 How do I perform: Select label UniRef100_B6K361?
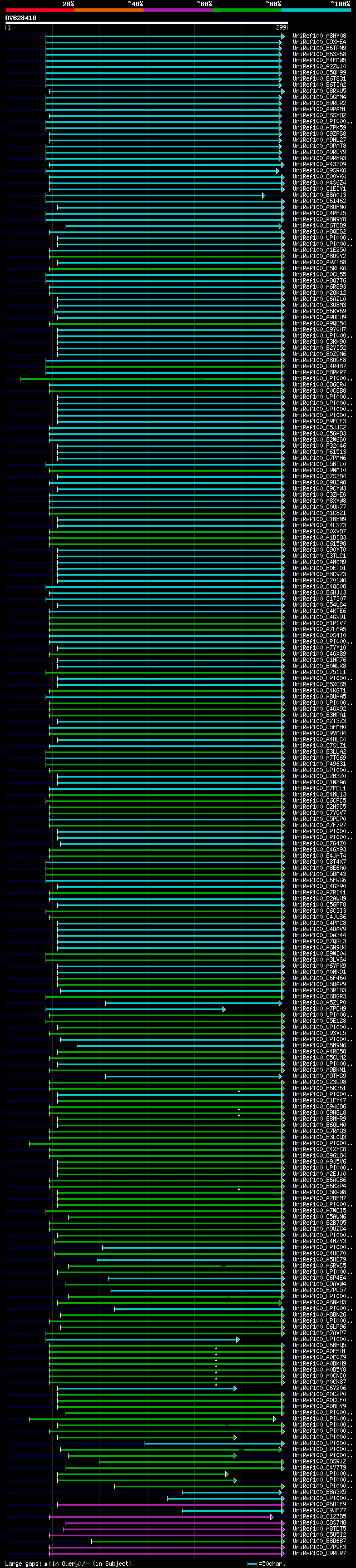(x=319, y=1089)
